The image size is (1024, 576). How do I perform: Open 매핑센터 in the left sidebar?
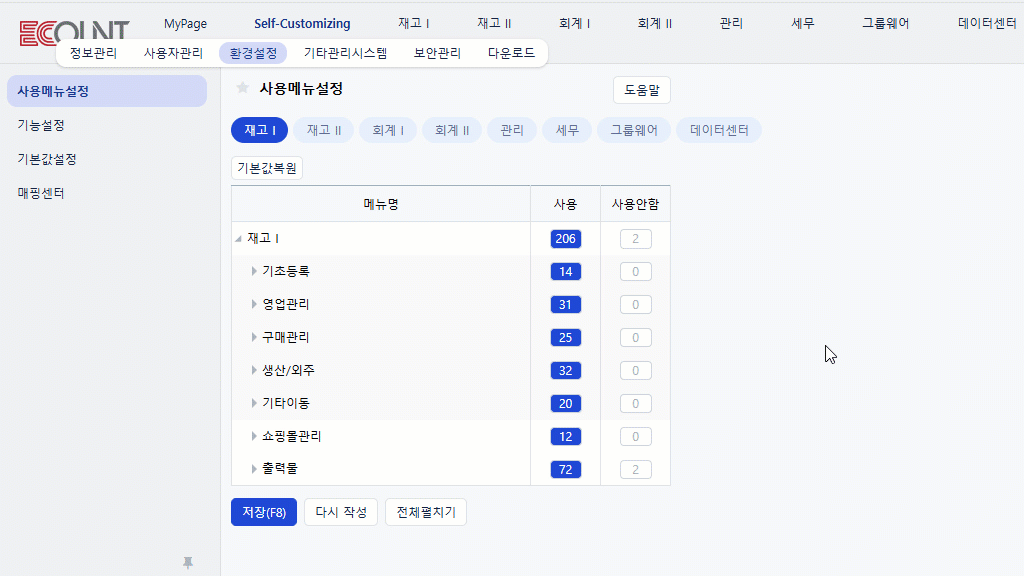click(x=41, y=193)
